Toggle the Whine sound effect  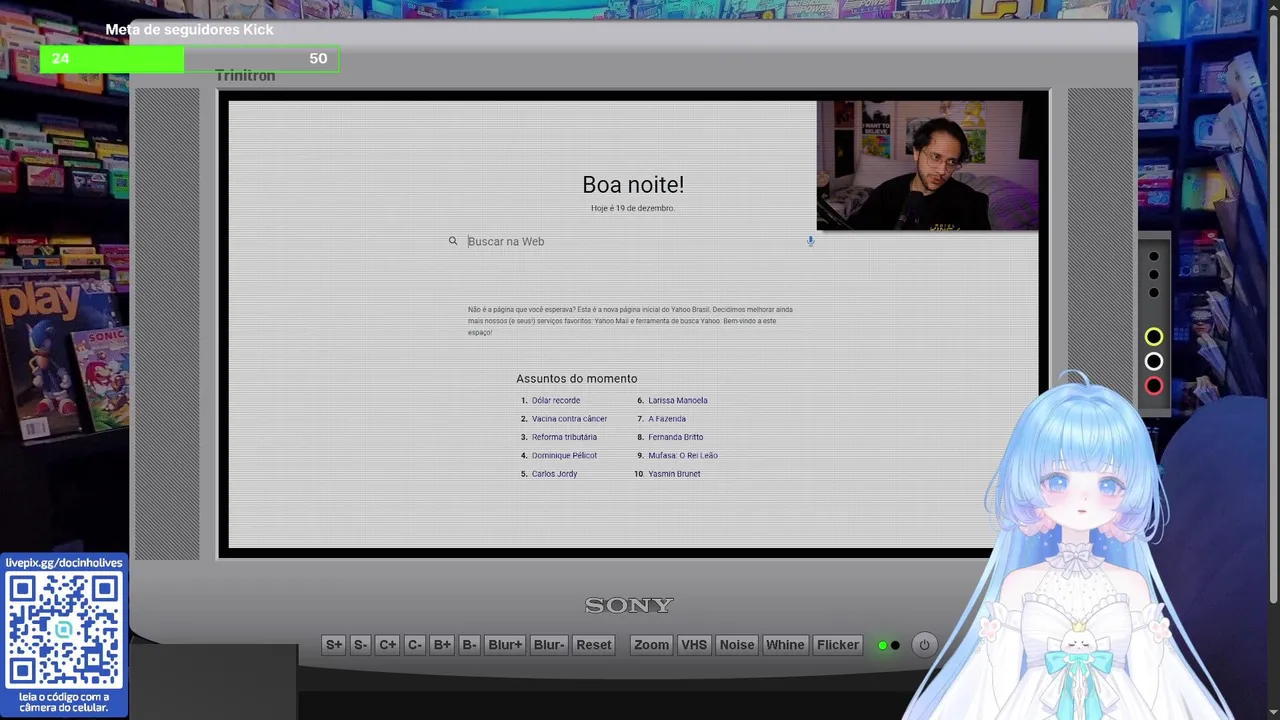tap(785, 645)
